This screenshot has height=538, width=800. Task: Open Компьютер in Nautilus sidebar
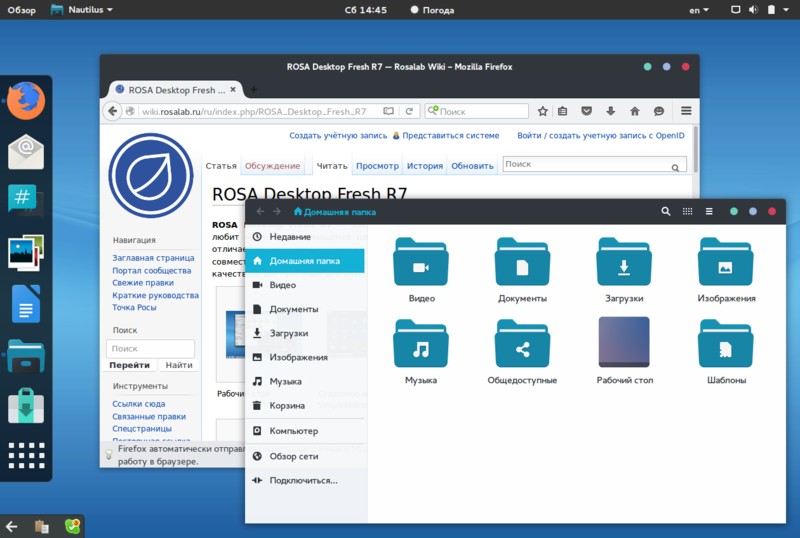tap(305, 431)
